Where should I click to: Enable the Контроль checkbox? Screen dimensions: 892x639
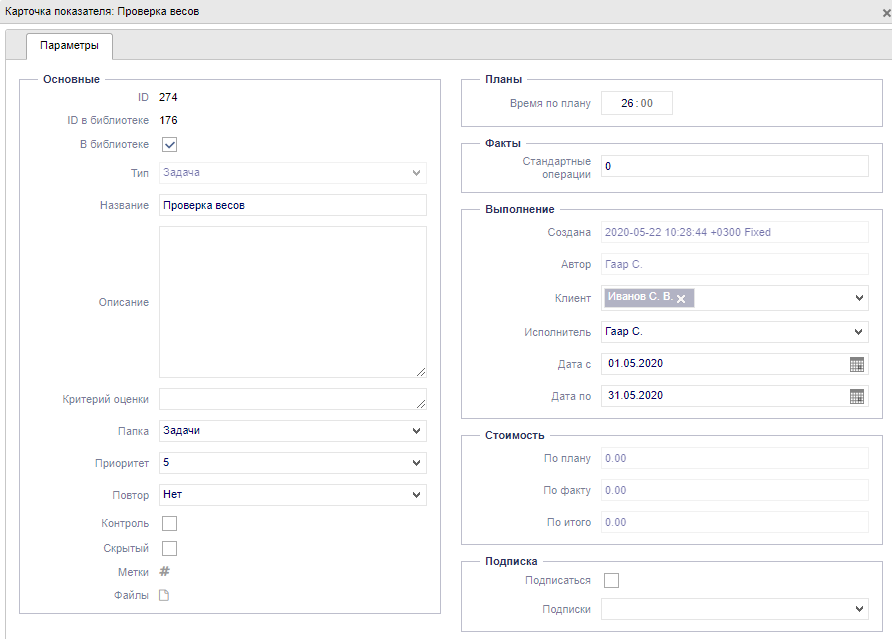click(x=169, y=523)
